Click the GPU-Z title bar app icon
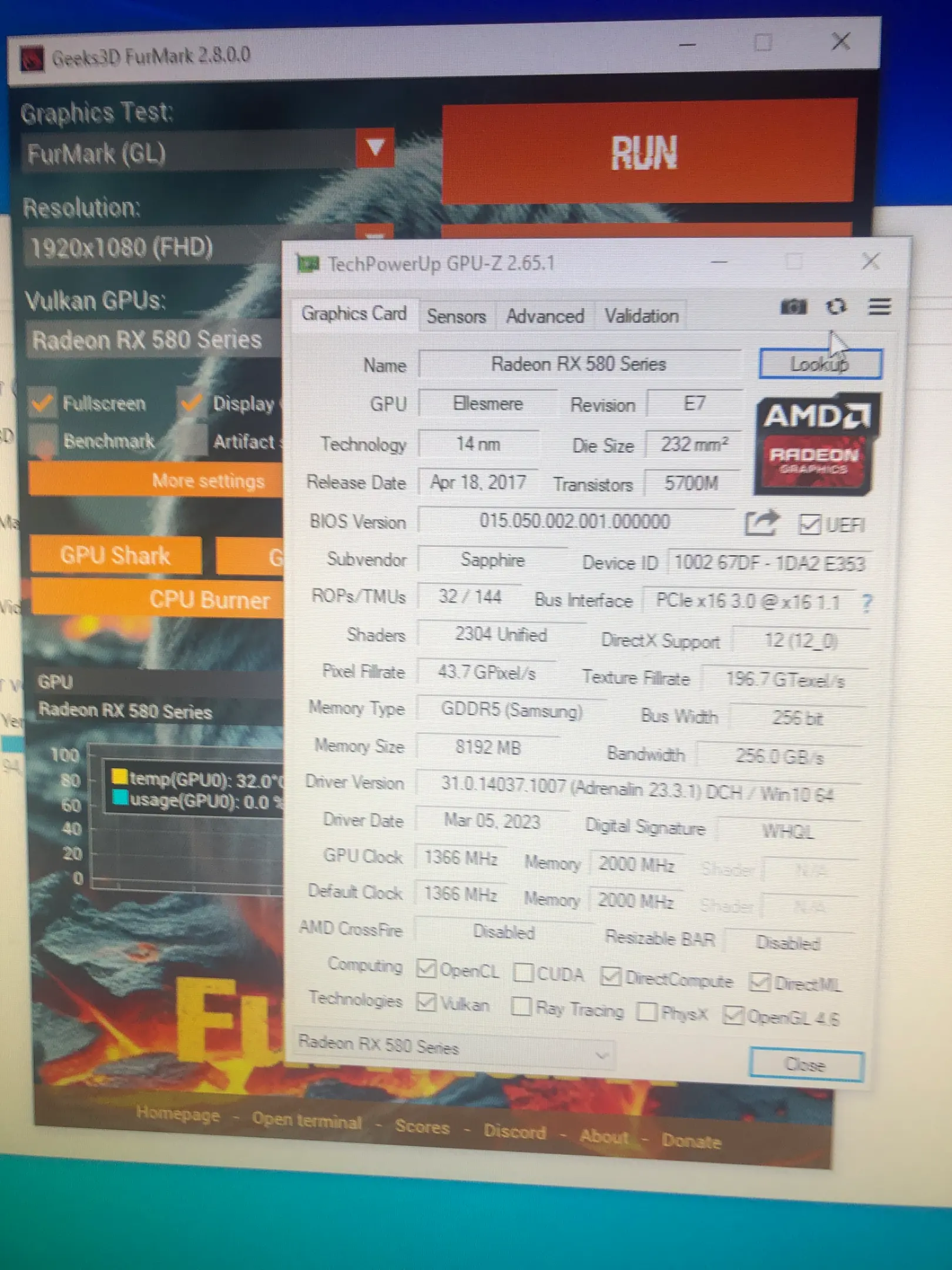 coord(309,263)
